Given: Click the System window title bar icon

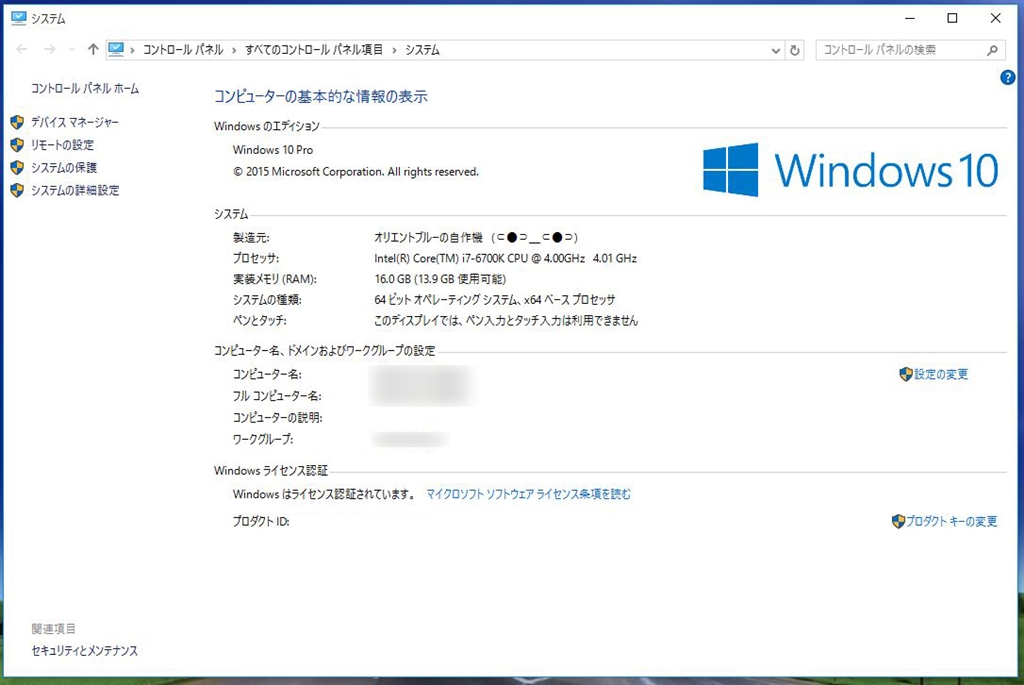Looking at the screenshot, I should point(18,18).
